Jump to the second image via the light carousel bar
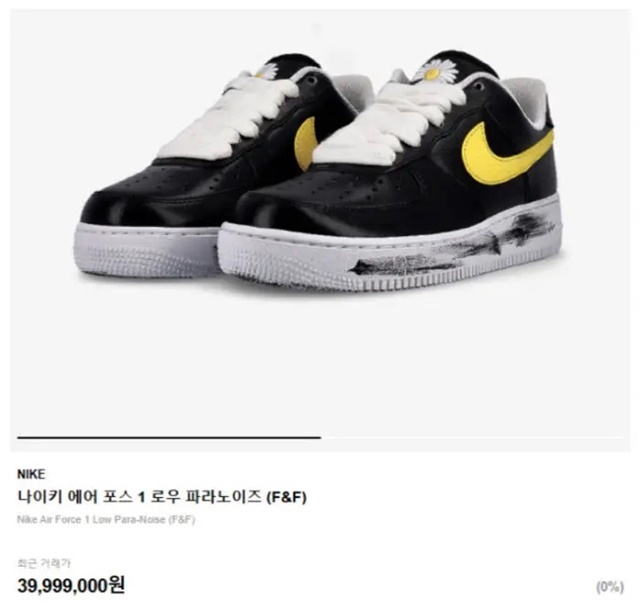Viewport: 640px width, 605px height. point(472,437)
